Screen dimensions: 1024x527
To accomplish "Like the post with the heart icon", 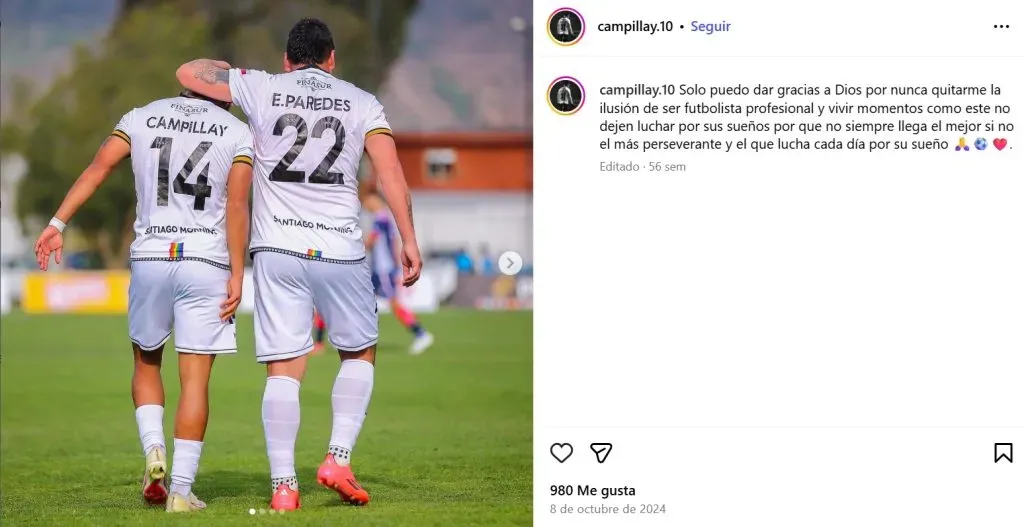I will (561, 453).
